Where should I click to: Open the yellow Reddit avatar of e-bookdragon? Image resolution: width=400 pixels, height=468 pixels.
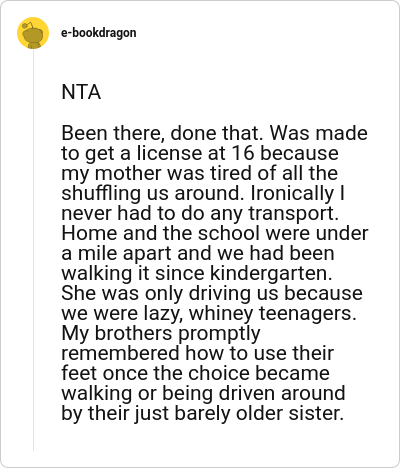coord(33,33)
